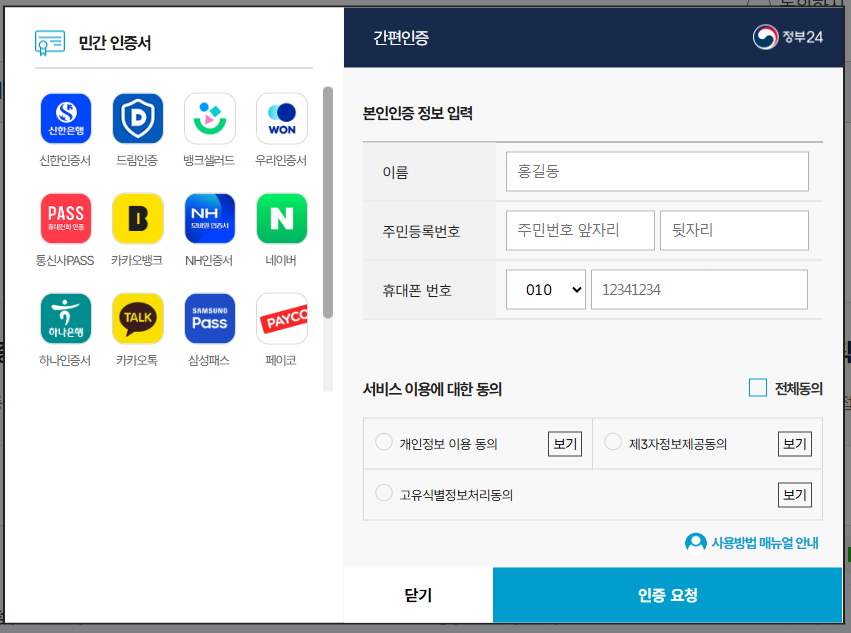Click the 카카오톡 label text
This screenshot has width=851, height=633.
pyautogui.click(x=137, y=360)
